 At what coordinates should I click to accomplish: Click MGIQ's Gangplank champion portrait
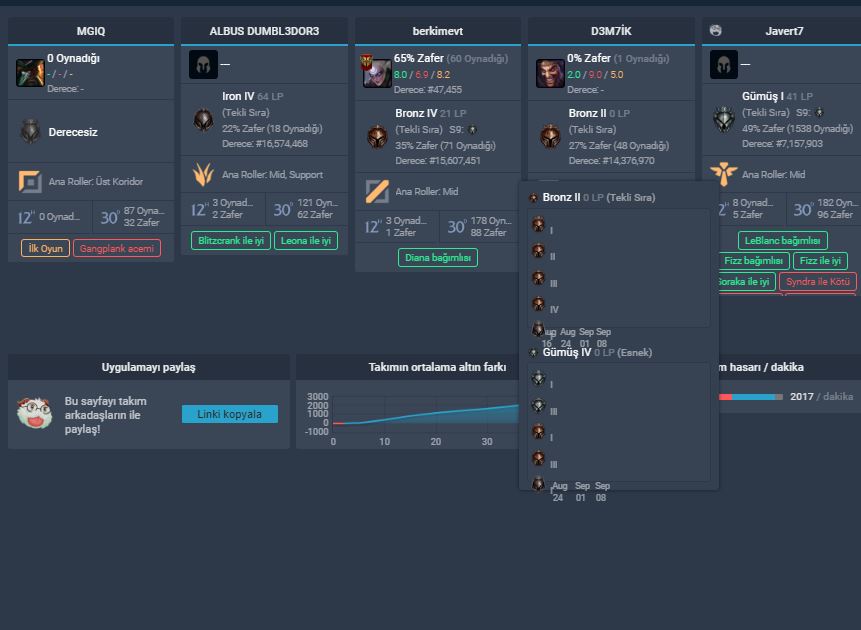(30, 73)
